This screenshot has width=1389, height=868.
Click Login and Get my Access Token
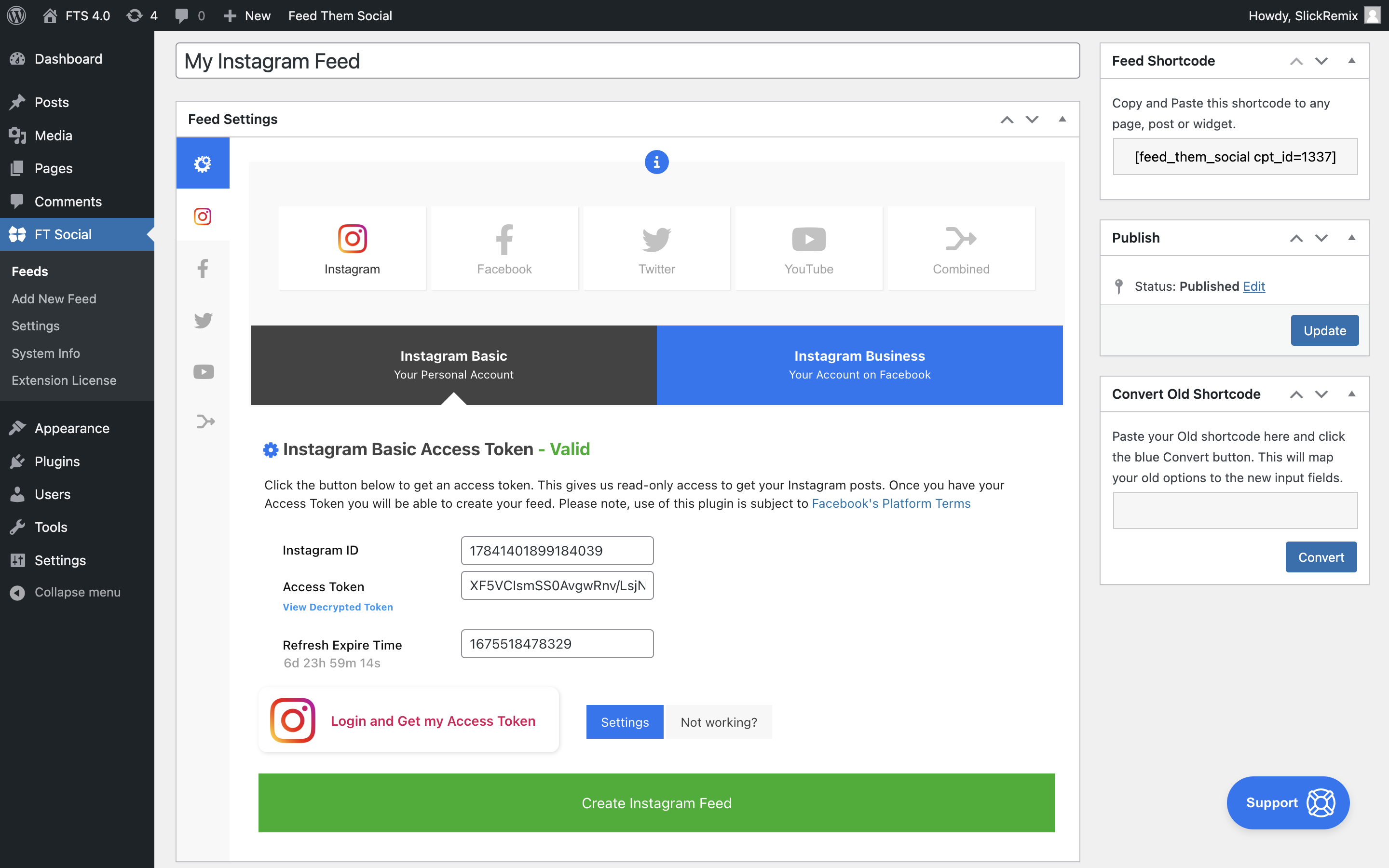(408, 720)
